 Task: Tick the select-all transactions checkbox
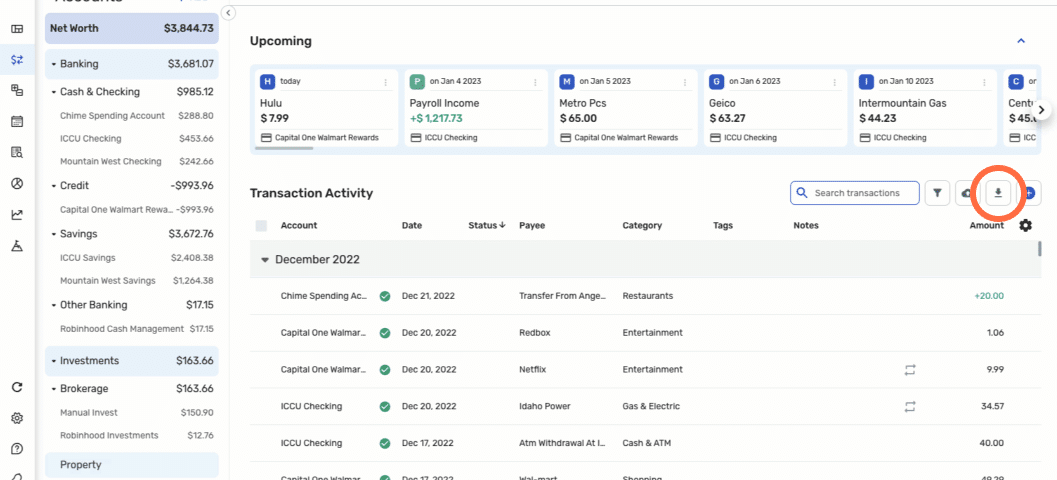pyautogui.click(x=261, y=226)
